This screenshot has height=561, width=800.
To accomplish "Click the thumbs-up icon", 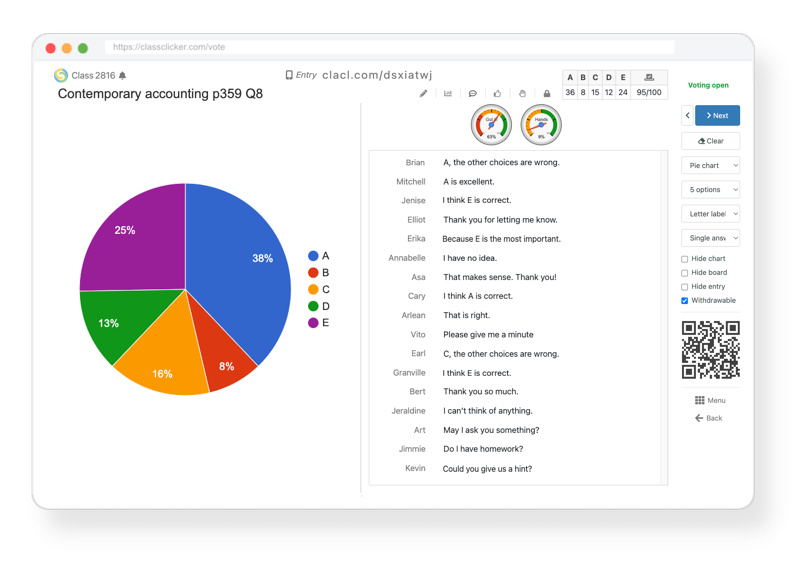I will click(497, 93).
